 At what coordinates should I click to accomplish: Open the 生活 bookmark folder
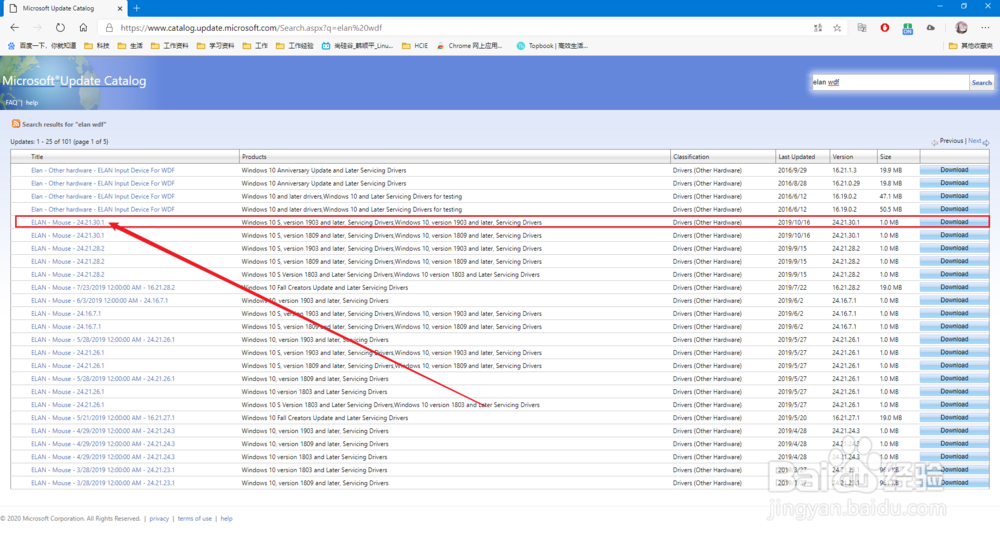coord(130,46)
